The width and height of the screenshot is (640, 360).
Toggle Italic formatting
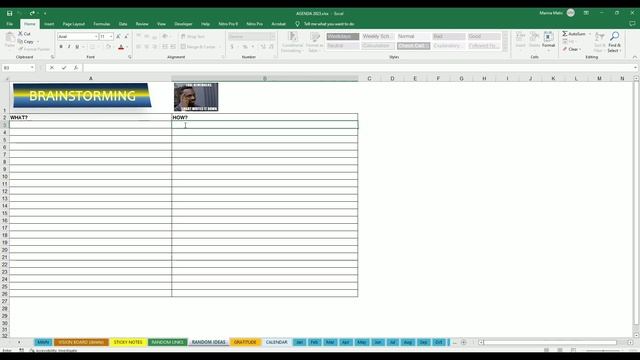pyautogui.click(x=69, y=47)
